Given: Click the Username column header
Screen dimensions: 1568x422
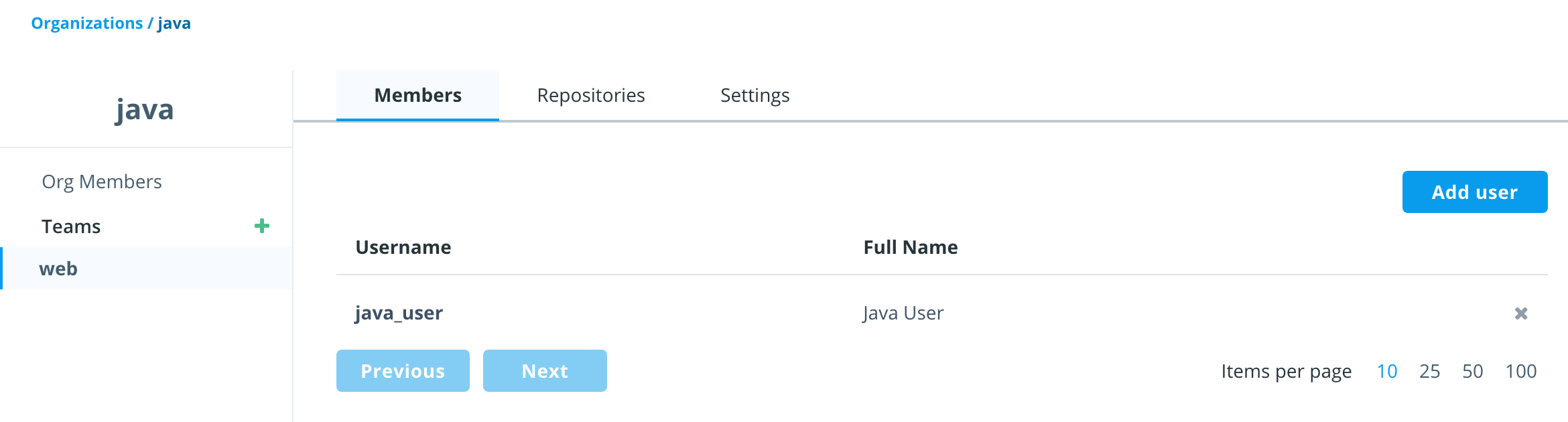Looking at the screenshot, I should pos(403,247).
